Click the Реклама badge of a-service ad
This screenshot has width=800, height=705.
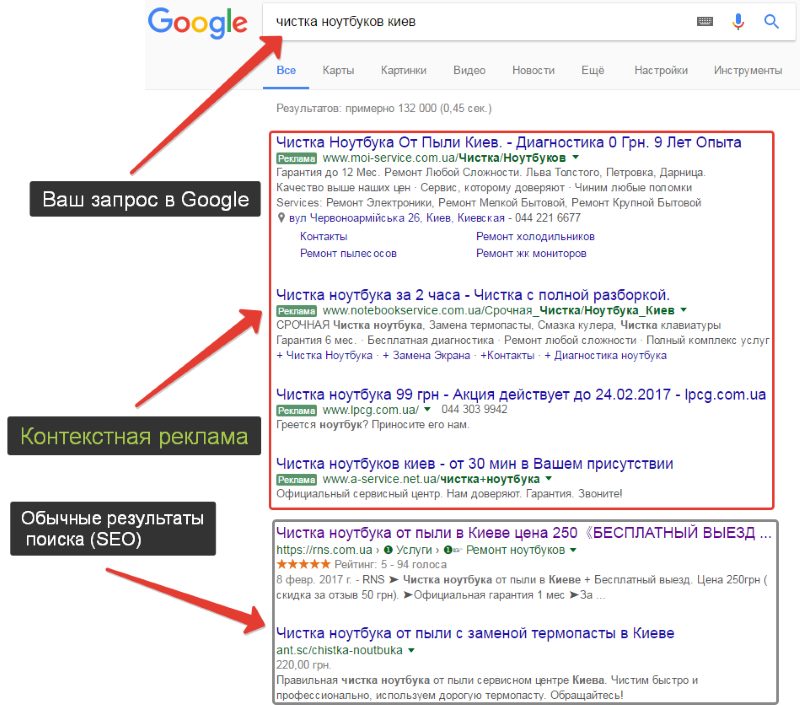click(296, 480)
